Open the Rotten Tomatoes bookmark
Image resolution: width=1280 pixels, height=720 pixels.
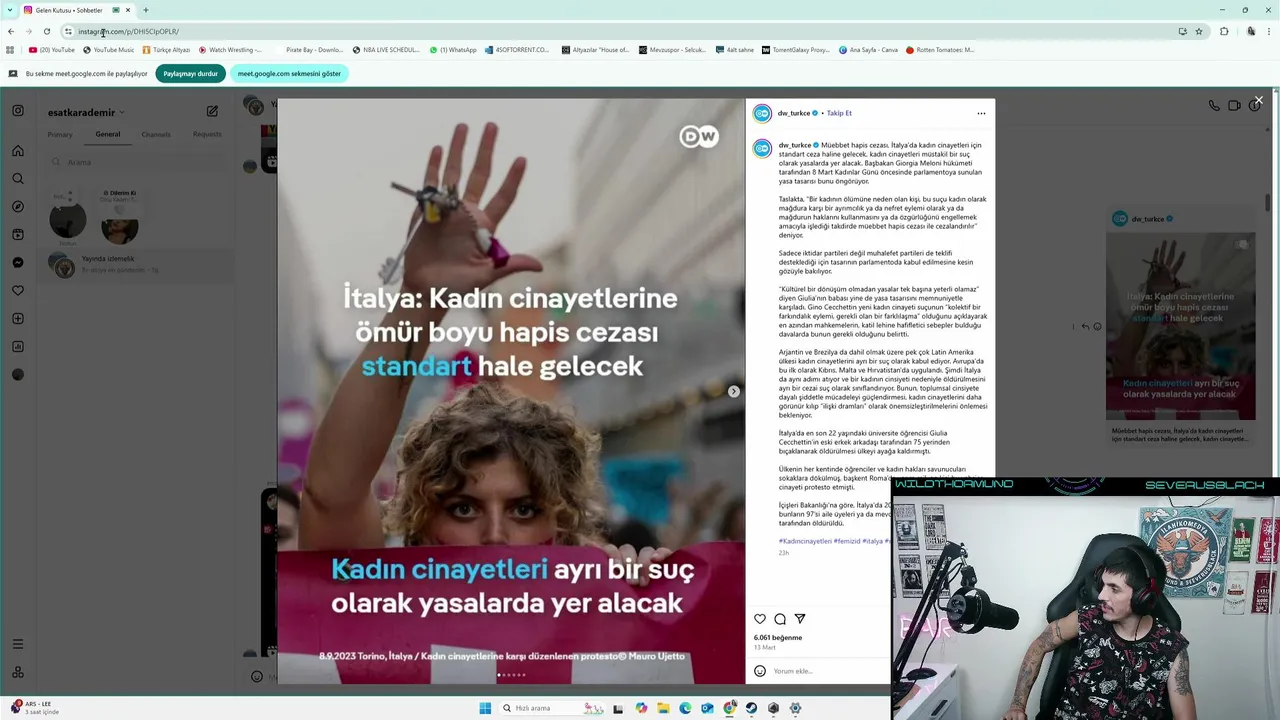point(939,49)
